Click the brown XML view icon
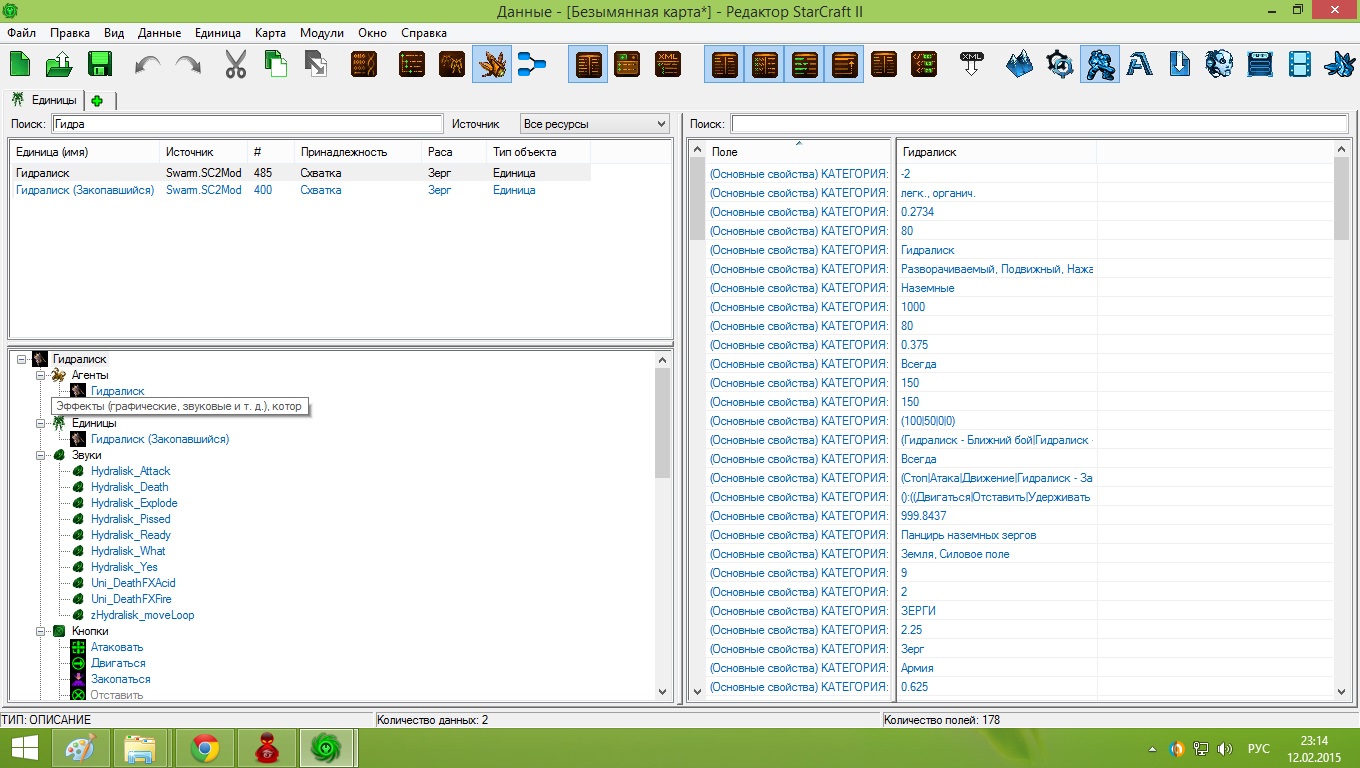 668,65
